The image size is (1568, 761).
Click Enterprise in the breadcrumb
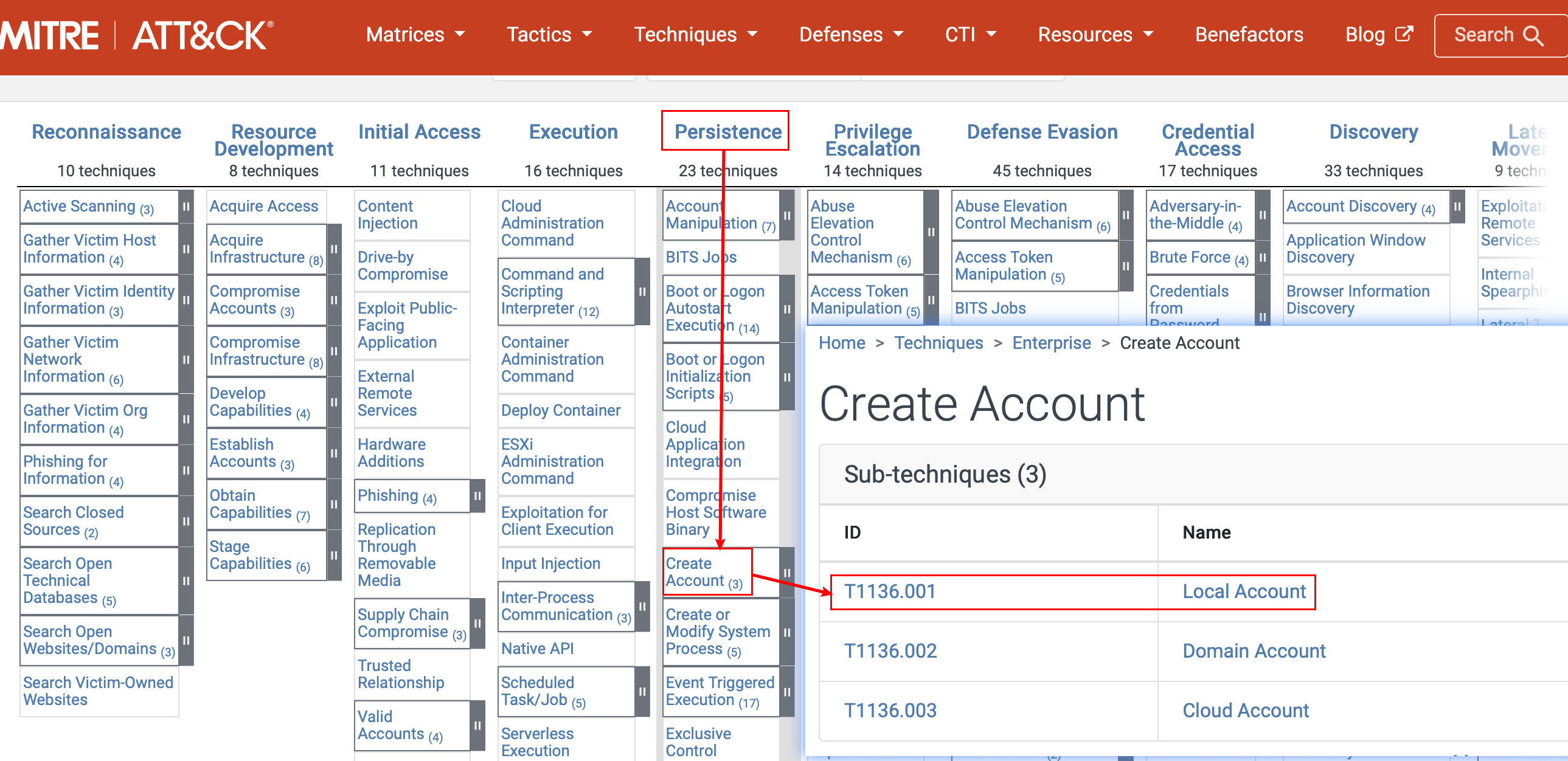[x=1051, y=343]
